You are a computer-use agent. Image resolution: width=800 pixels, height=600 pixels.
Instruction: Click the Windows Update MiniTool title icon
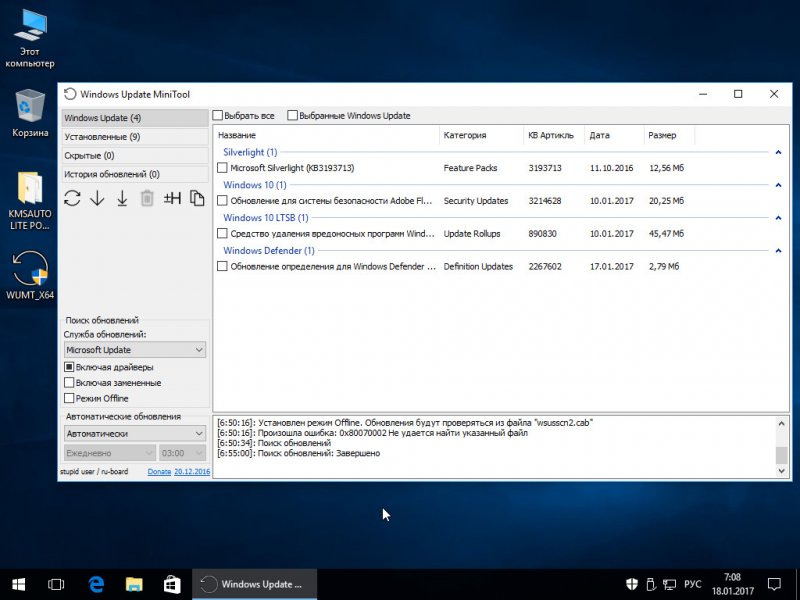coord(70,94)
